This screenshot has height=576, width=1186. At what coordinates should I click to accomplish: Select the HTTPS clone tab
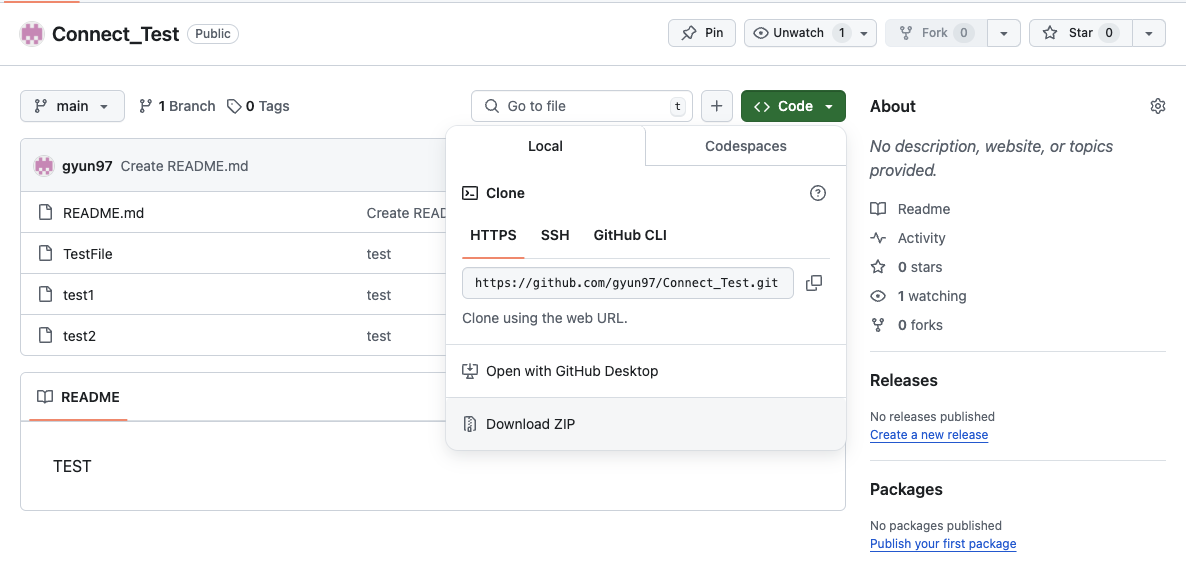pyautogui.click(x=493, y=235)
